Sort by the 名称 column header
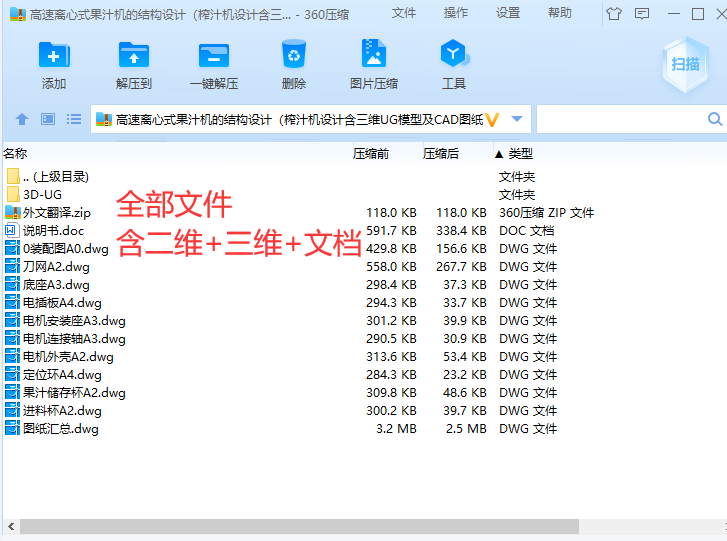The height and width of the screenshot is (541, 727). click(15, 153)
